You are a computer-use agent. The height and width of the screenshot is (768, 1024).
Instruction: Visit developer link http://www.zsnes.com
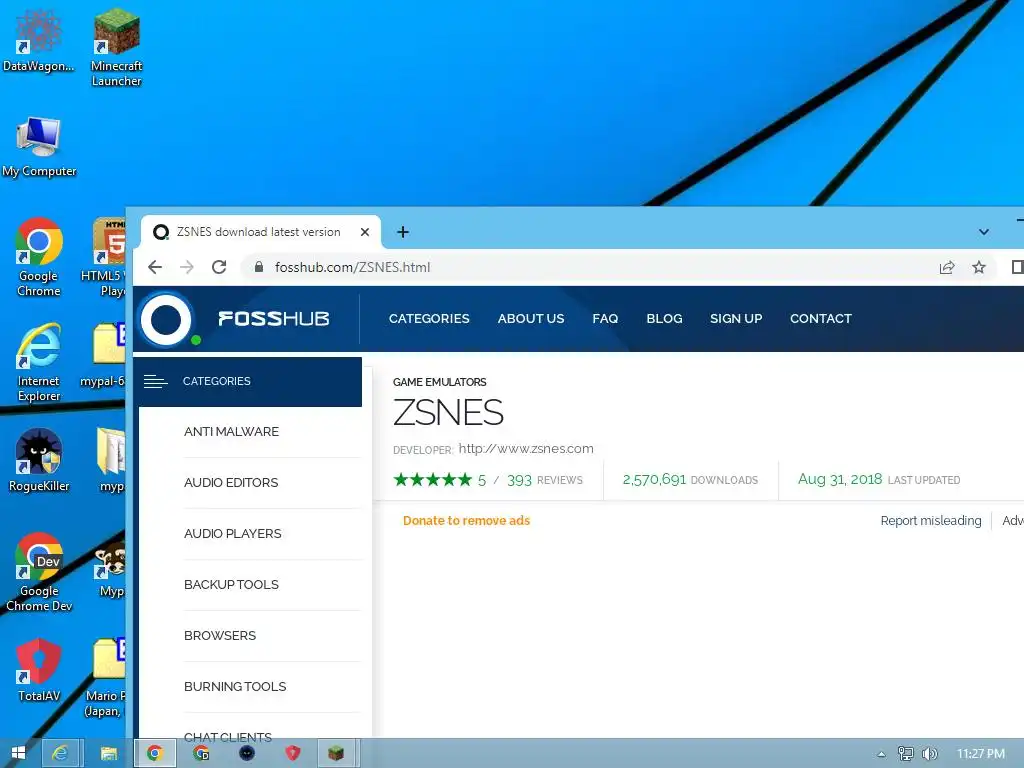[526, 449]
